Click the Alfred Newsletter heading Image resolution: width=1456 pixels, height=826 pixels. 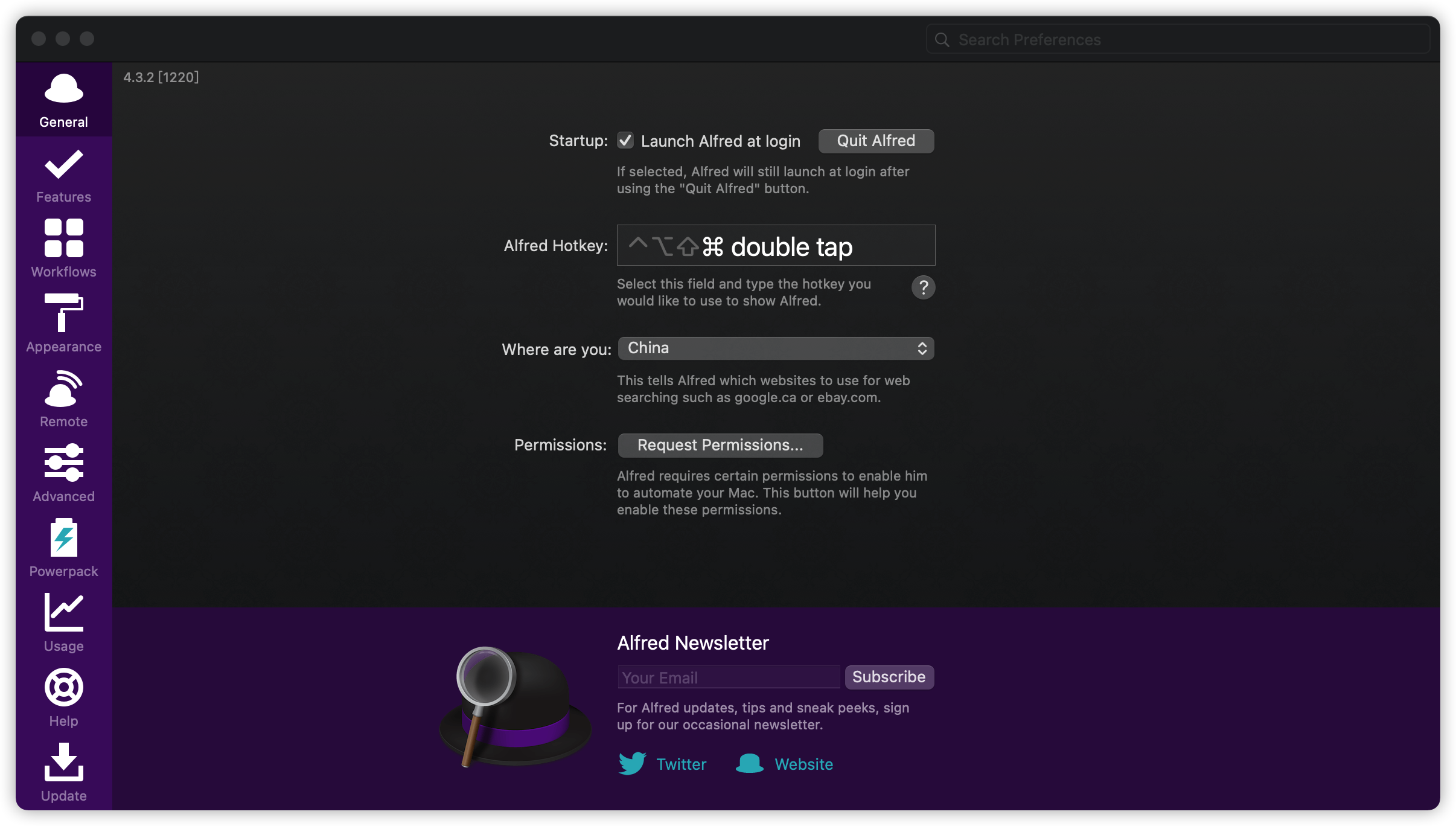coord(693,643)
